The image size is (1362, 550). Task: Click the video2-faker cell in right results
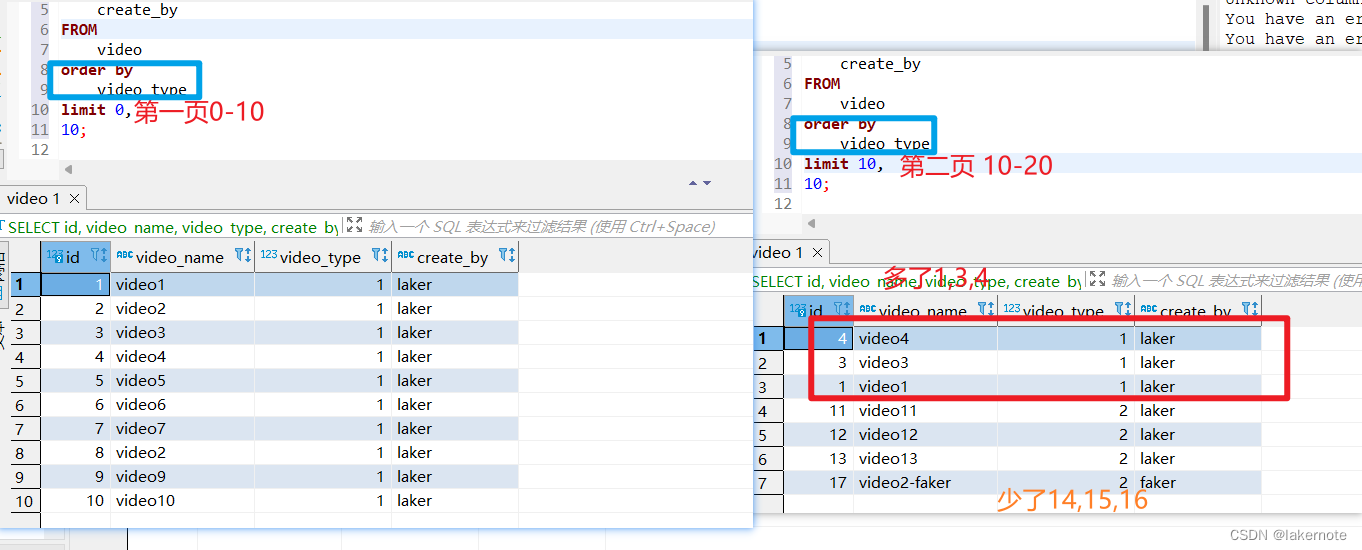tap(925, 483)
